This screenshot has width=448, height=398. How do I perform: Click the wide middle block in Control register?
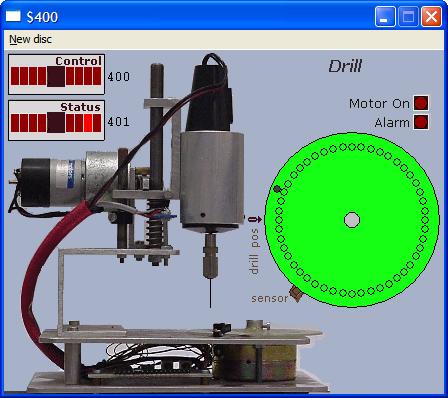[56, 76]
